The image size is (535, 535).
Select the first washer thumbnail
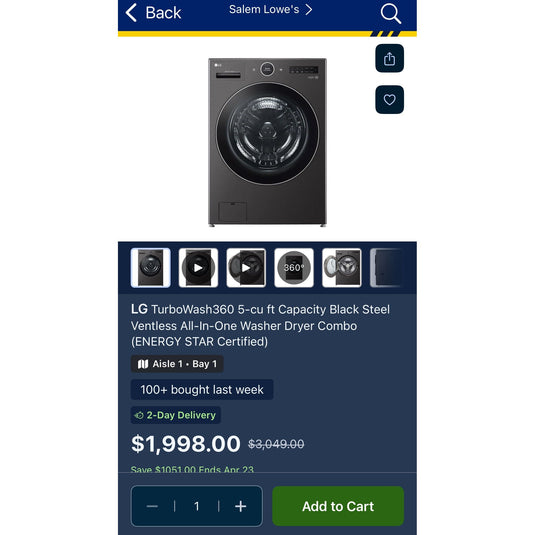pyautogui.click(x=150, y=268)
